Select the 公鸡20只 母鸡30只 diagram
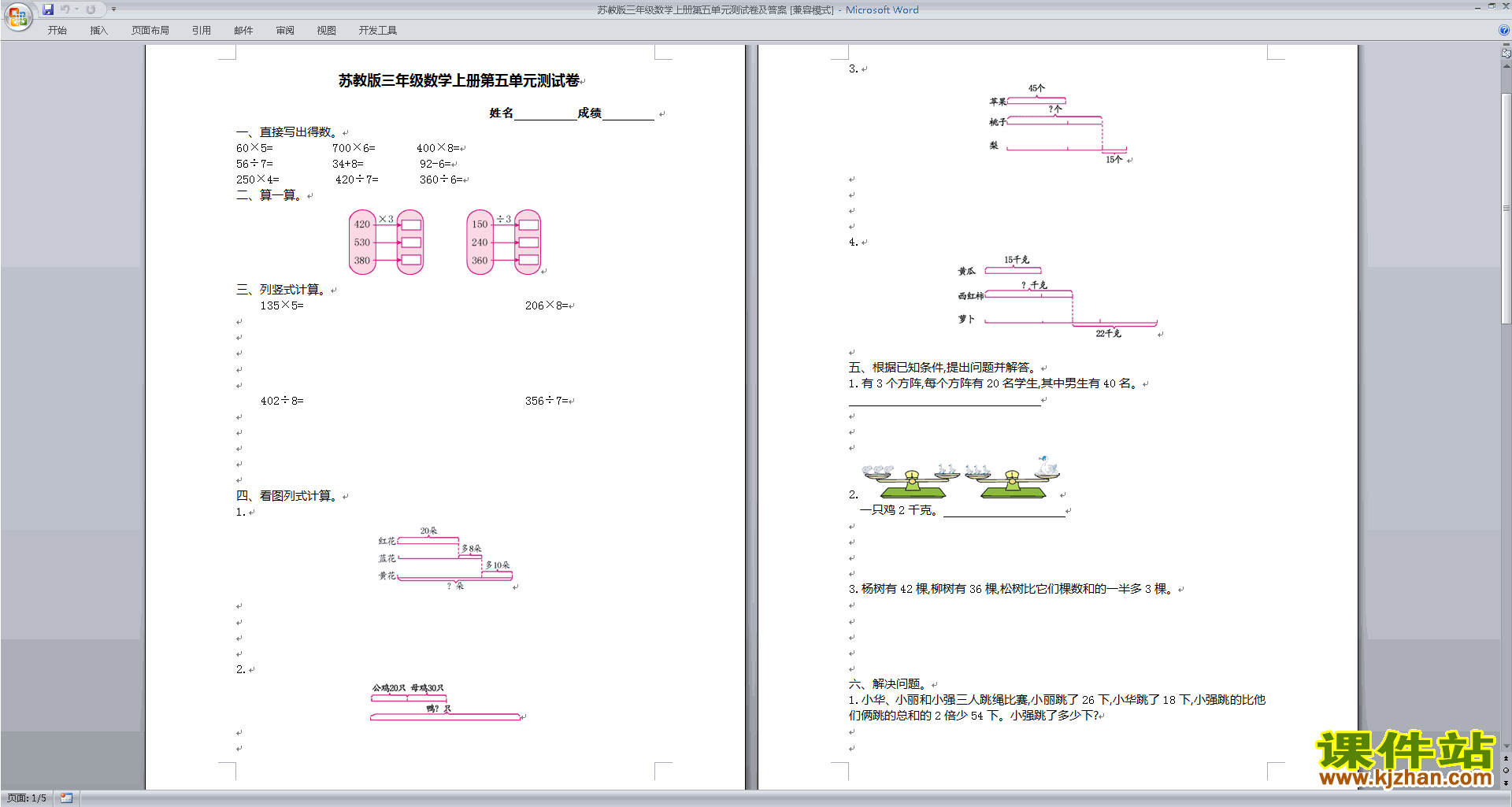This screenshot has width=1512, height=807. point(446,701)
